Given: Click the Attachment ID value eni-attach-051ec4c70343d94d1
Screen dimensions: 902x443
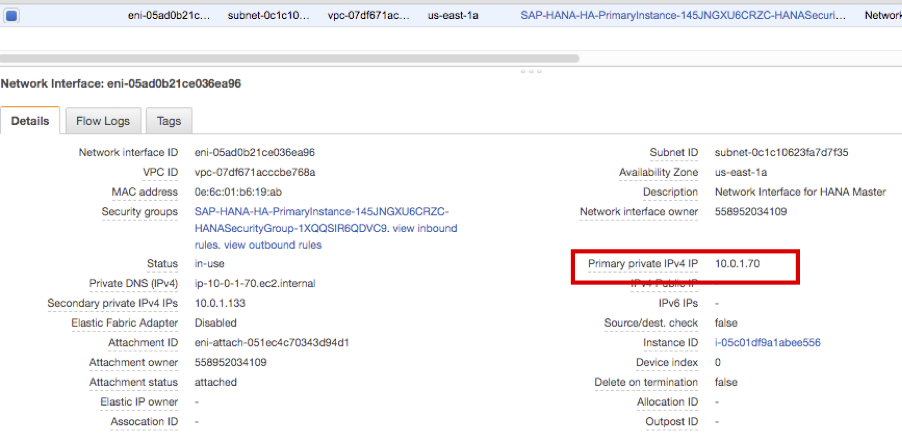Looking at the screenshot, I should tap(271, 342).
